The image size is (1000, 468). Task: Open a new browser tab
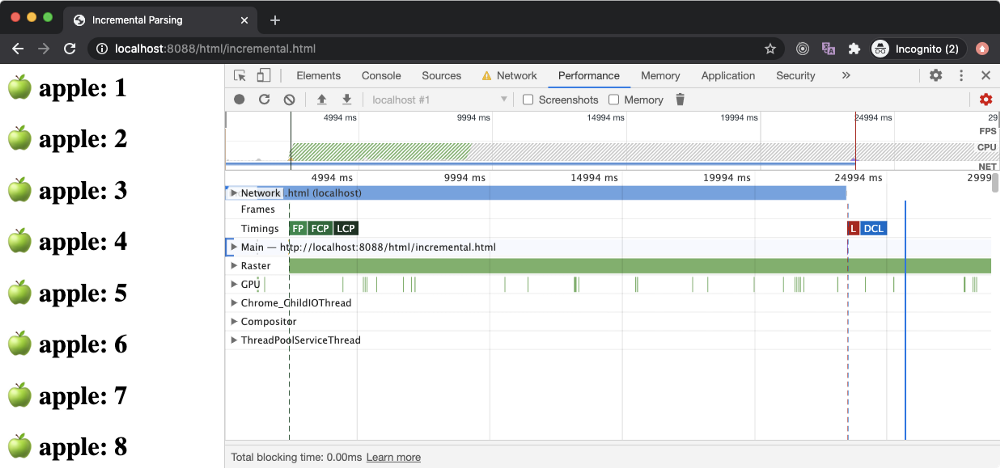tap(275, 20)
